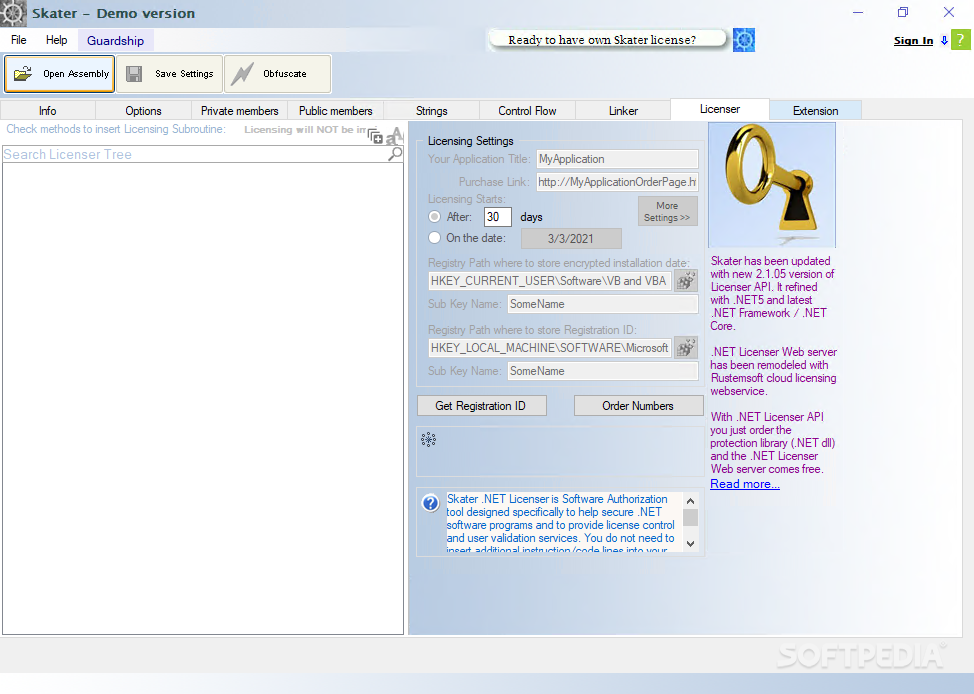
Task: Click Sub Key Name field under Registration ID path
Action: coord(603,371)
